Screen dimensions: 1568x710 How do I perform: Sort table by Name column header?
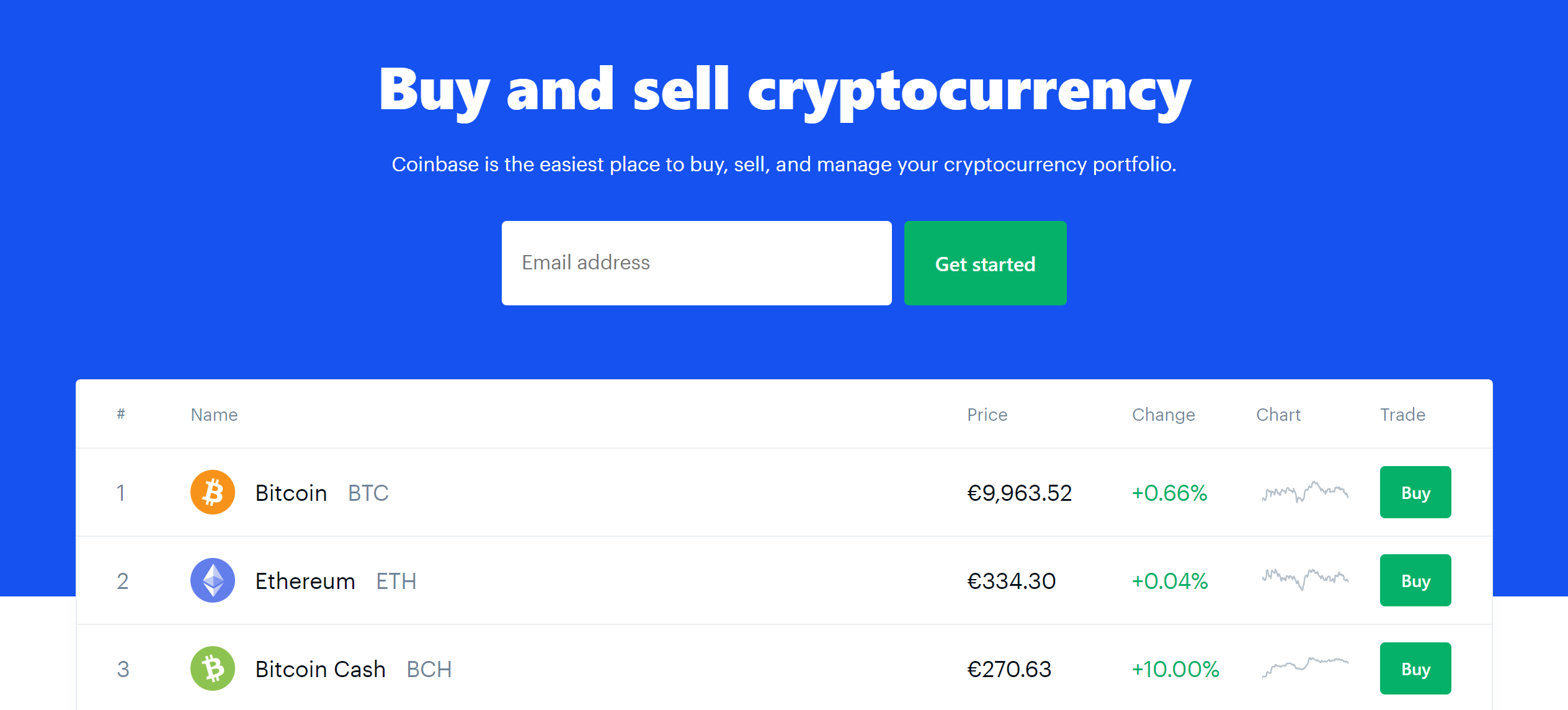tap(214, 415)
